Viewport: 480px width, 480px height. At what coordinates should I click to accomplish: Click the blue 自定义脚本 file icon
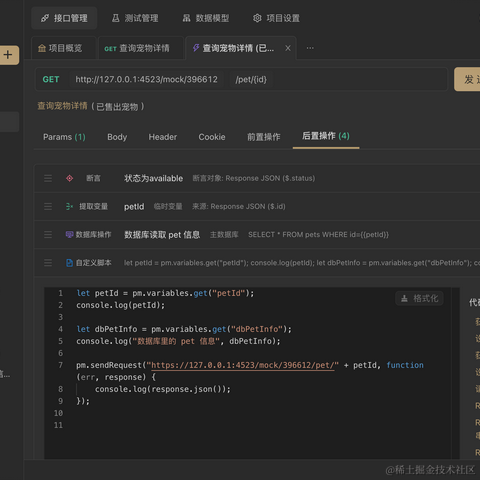pos(69,263)
